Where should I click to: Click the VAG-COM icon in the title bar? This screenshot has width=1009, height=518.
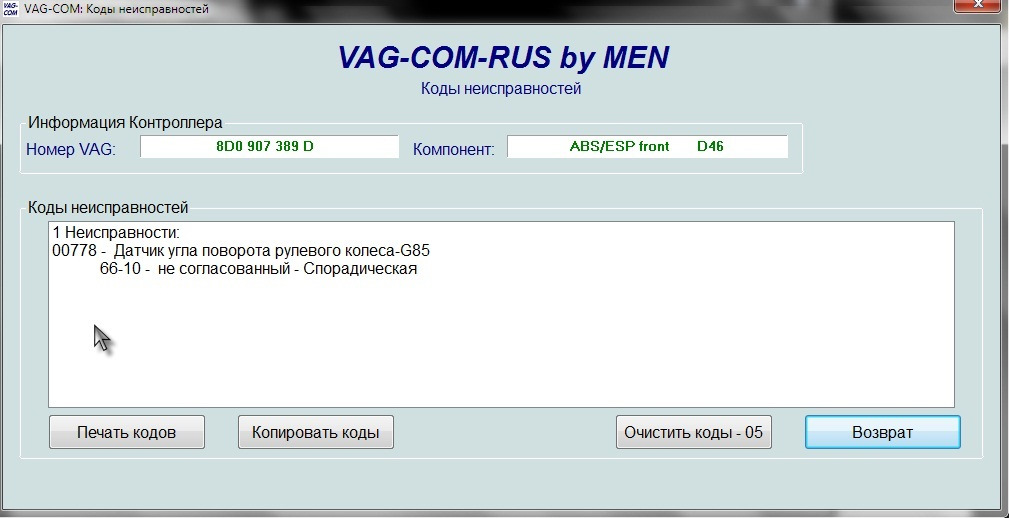10,8
